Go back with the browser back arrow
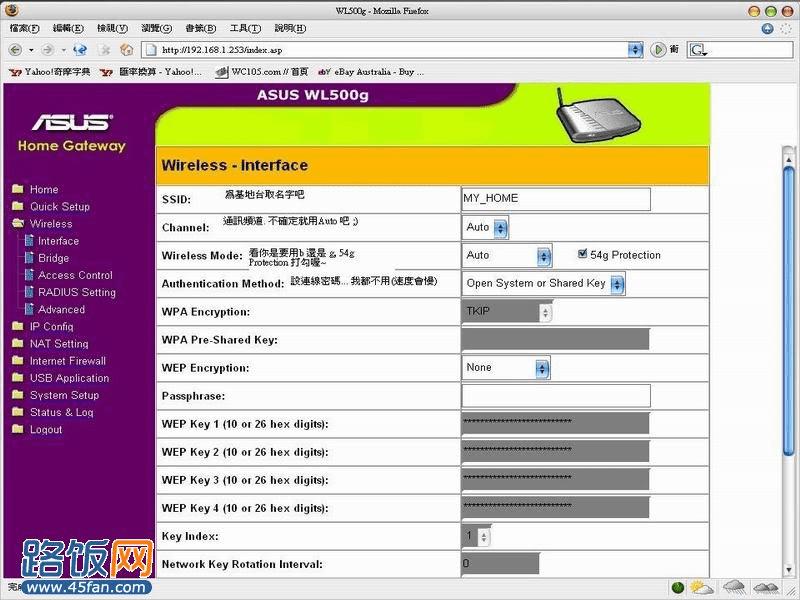800x600 pixels. (16, 49)
